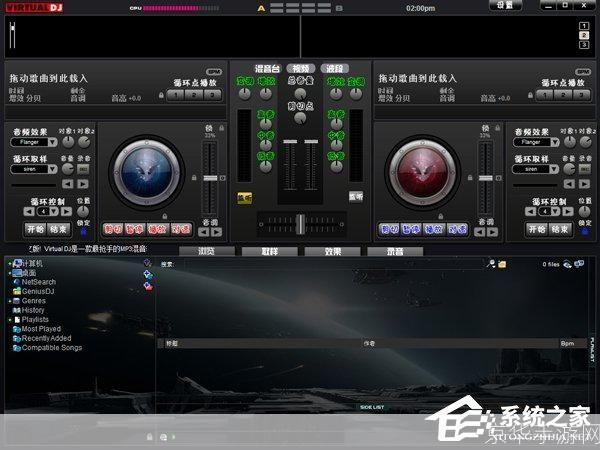This screenshot has height=450, width=600.
Task: Click left deck 音调 pitch-bend right arrow
Action: point(217,232)
